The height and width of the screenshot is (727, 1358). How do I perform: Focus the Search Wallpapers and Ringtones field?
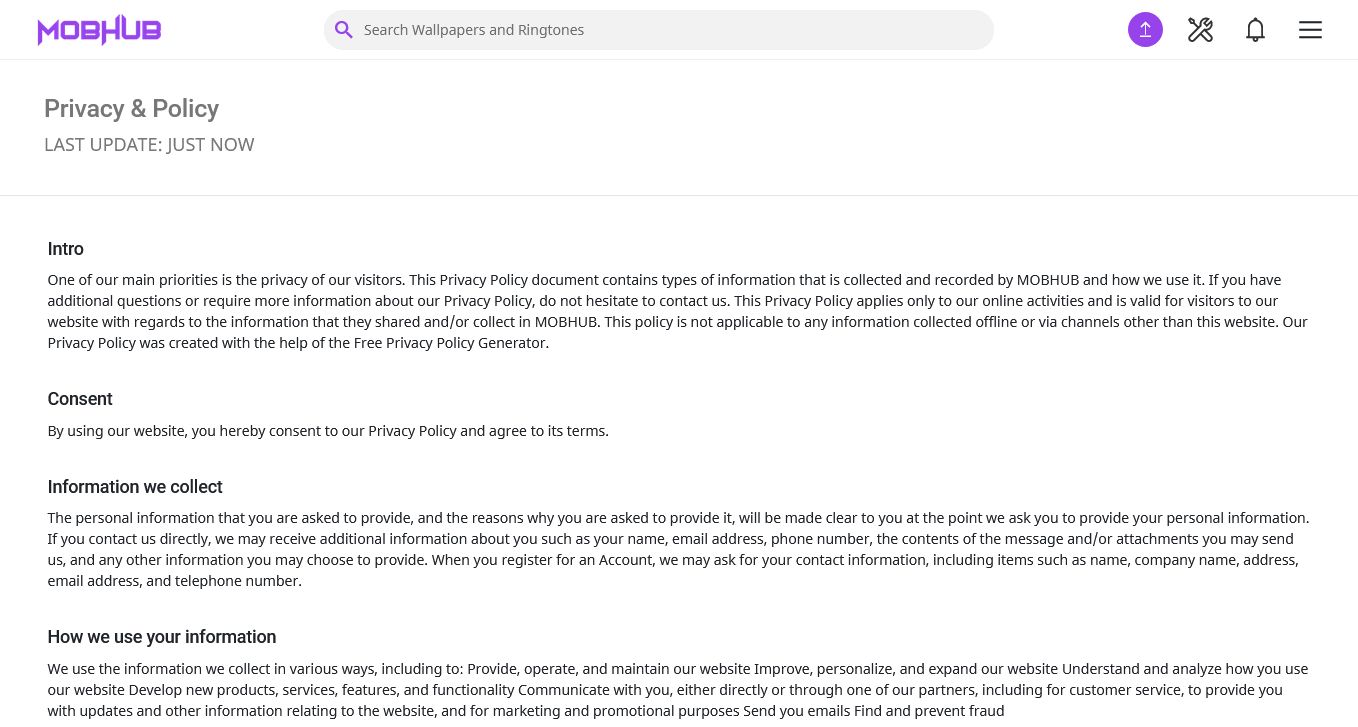click(x=670, y=30)
